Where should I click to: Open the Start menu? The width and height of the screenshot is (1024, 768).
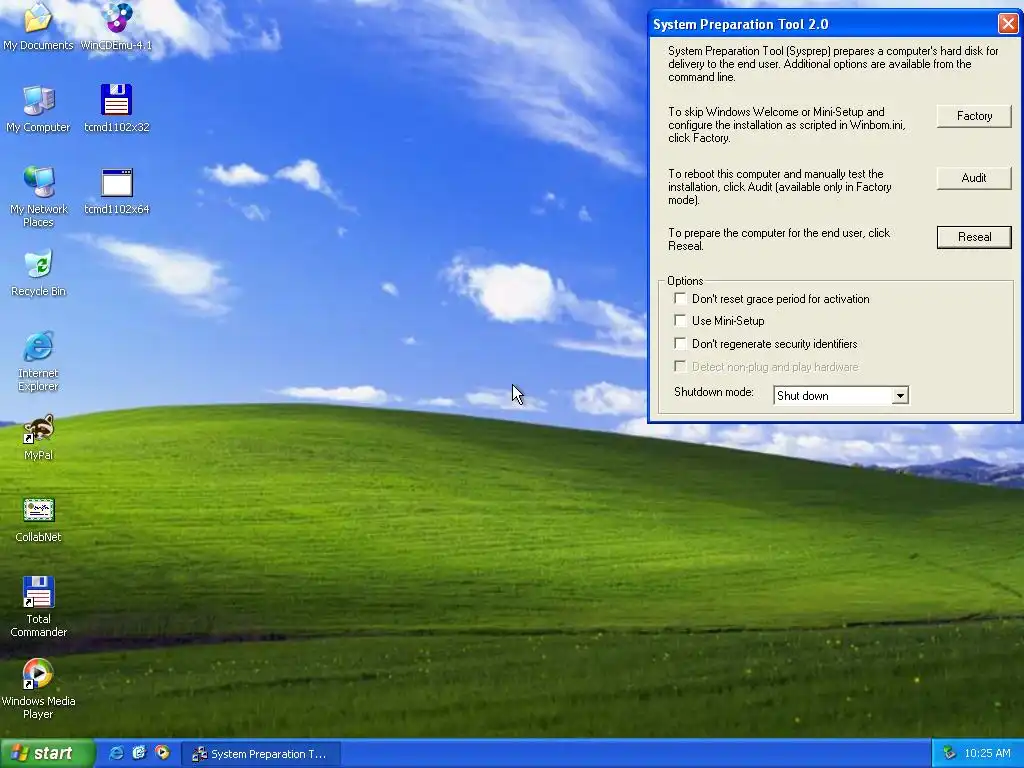46,753
